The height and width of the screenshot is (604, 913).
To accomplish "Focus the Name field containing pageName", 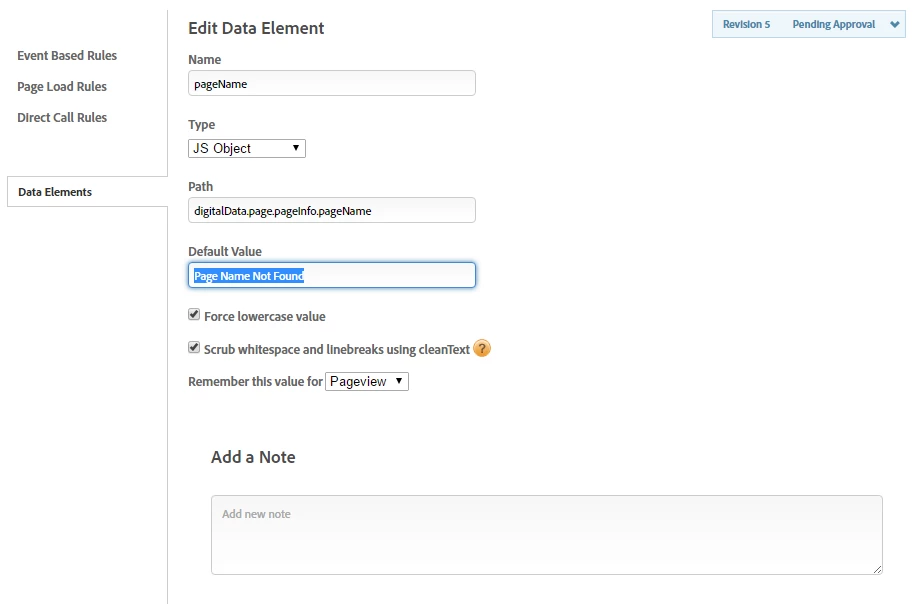I will [x=332, y=83].
